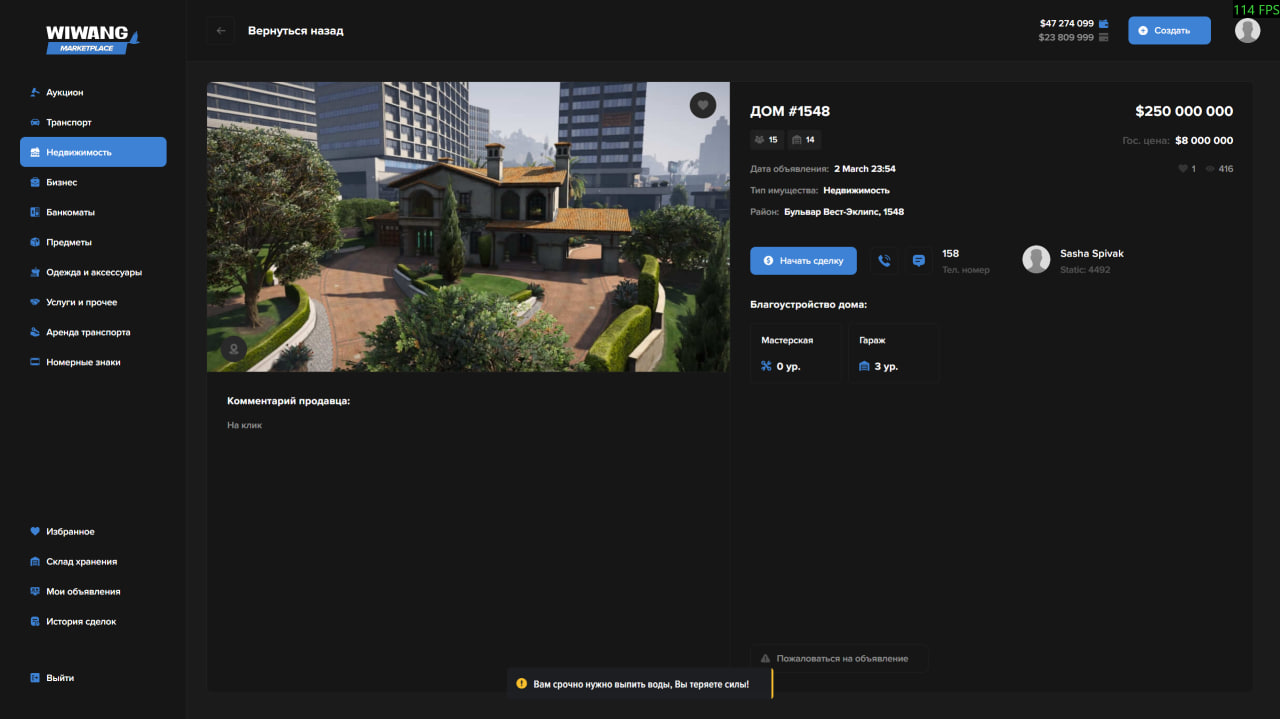
Task: Click bank card icon next to $23 809 999
Action: point(1104,37)
